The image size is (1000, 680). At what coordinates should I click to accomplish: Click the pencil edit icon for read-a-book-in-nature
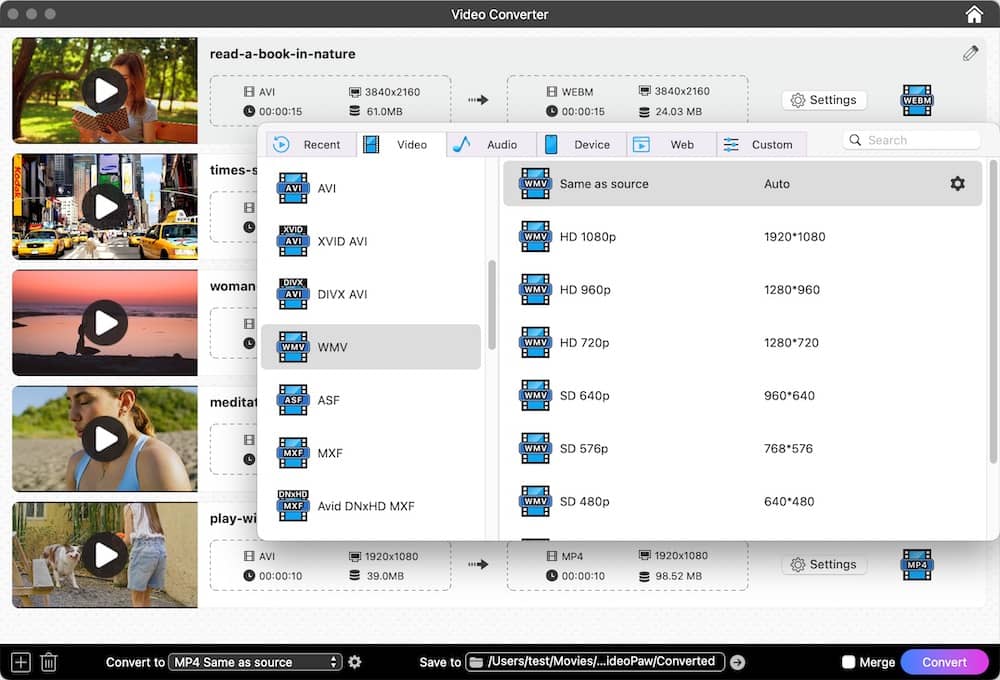pos(970,54)
